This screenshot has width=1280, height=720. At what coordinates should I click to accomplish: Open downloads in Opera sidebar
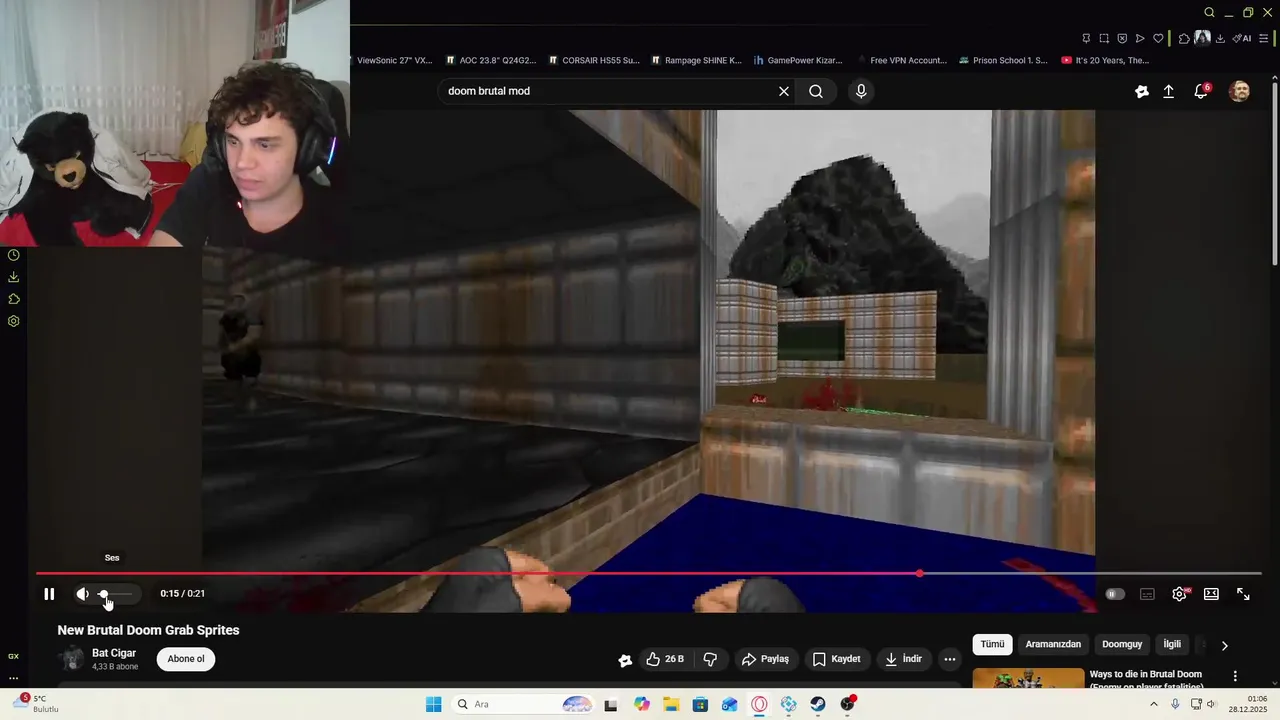click(x=13, y=277)
